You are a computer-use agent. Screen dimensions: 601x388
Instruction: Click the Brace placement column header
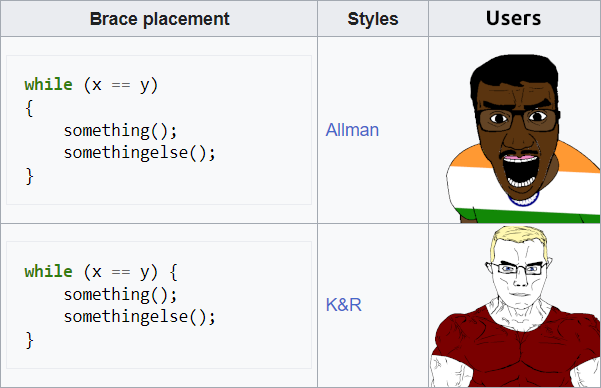[x=159, y=19]
